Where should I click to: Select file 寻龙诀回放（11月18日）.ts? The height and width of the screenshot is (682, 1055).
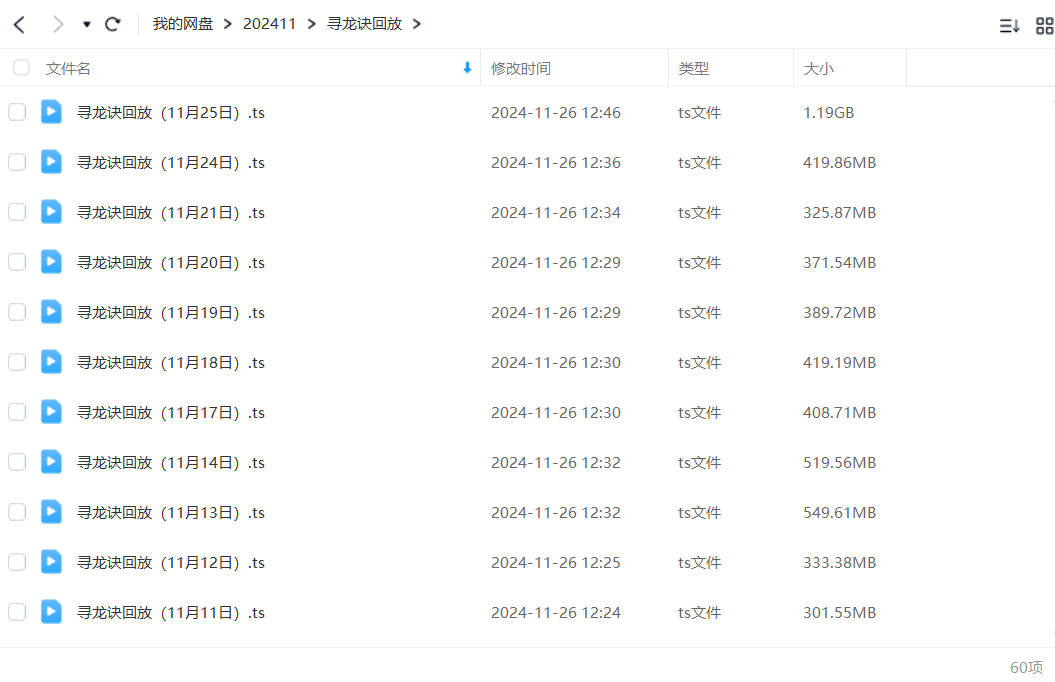point(171,363)
